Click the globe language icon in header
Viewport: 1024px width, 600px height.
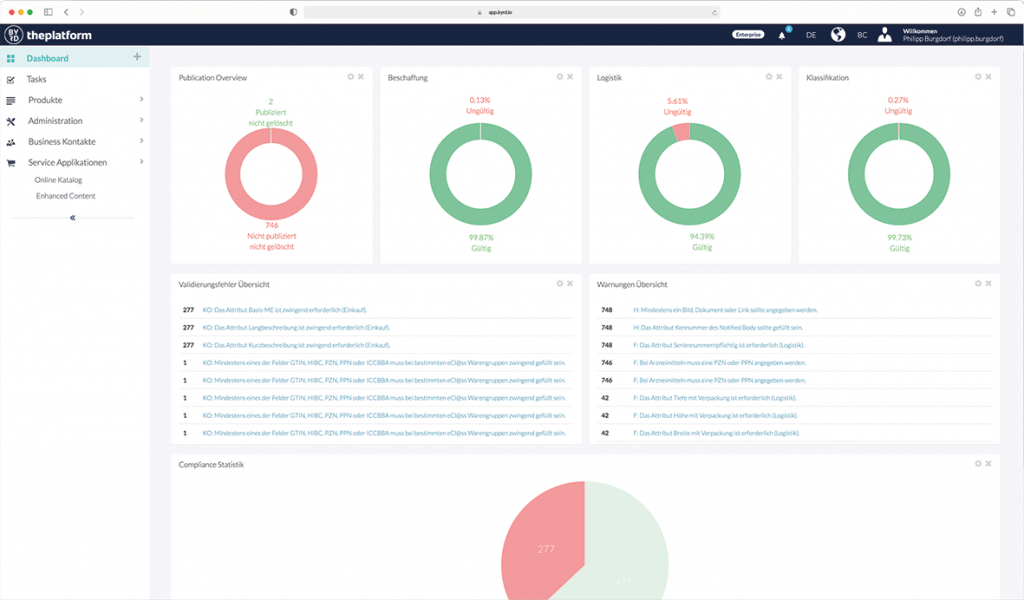click(x=836, y=33)
